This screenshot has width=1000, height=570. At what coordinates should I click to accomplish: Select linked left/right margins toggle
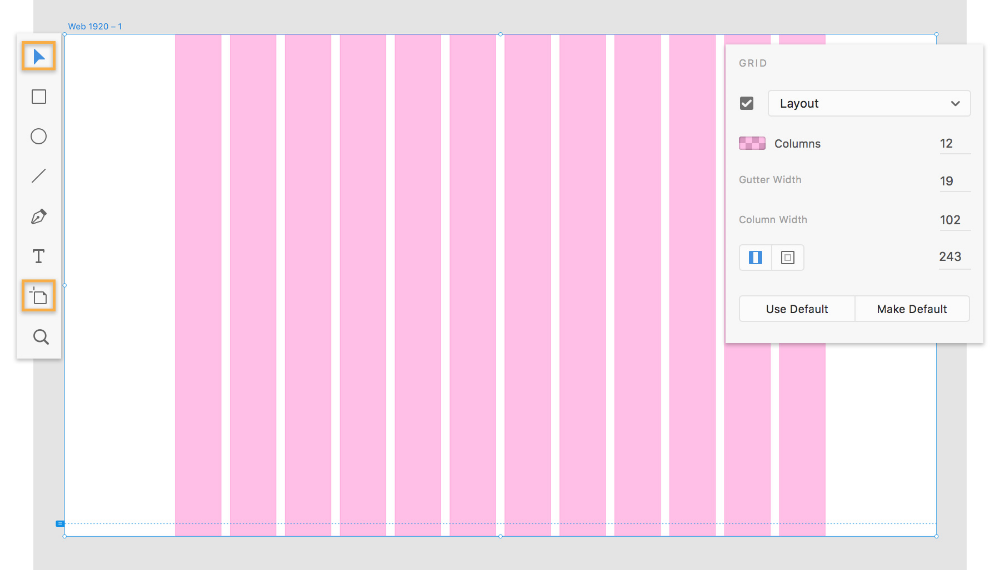coord(756,258)
